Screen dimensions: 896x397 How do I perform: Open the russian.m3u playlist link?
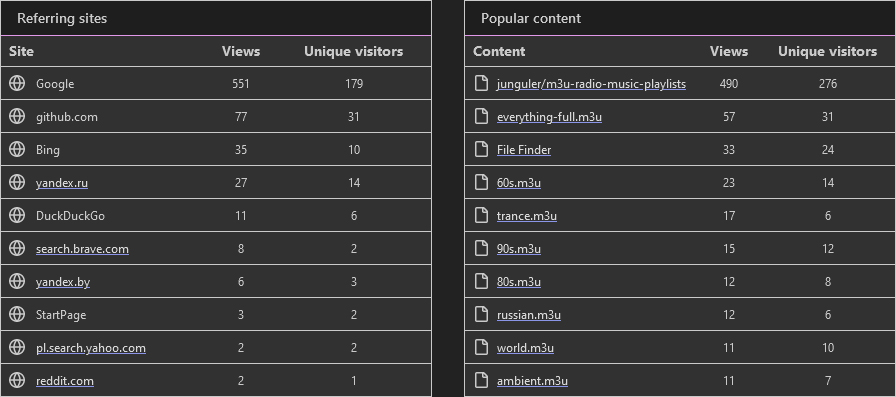pyautogui.click(x=529, y=315)
